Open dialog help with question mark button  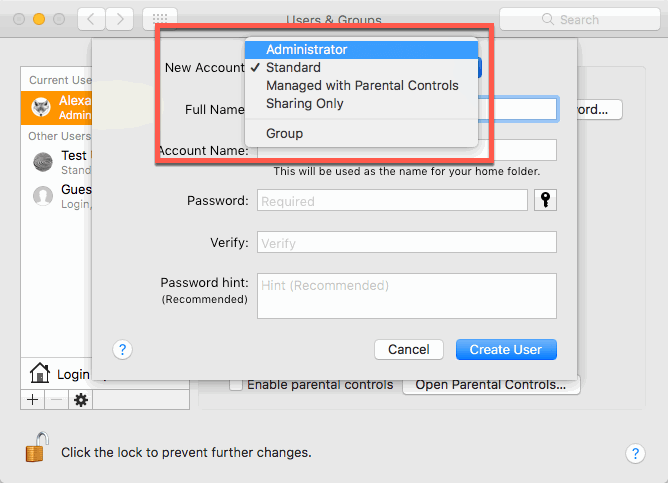(122, 350)
